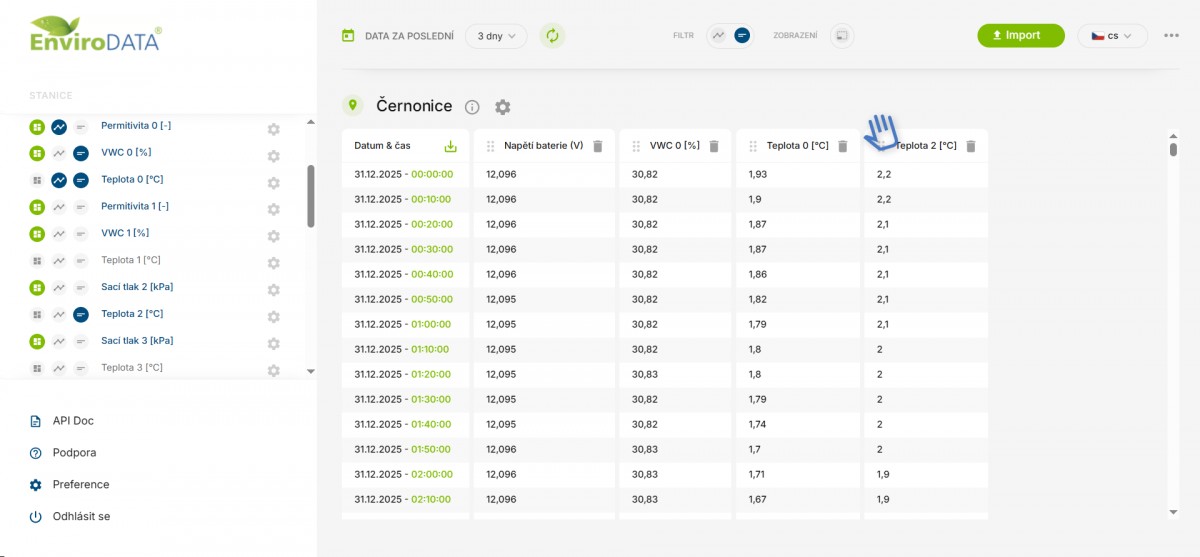Remove the VWC 0 [%] column
1200x557 pixels.
714,146
